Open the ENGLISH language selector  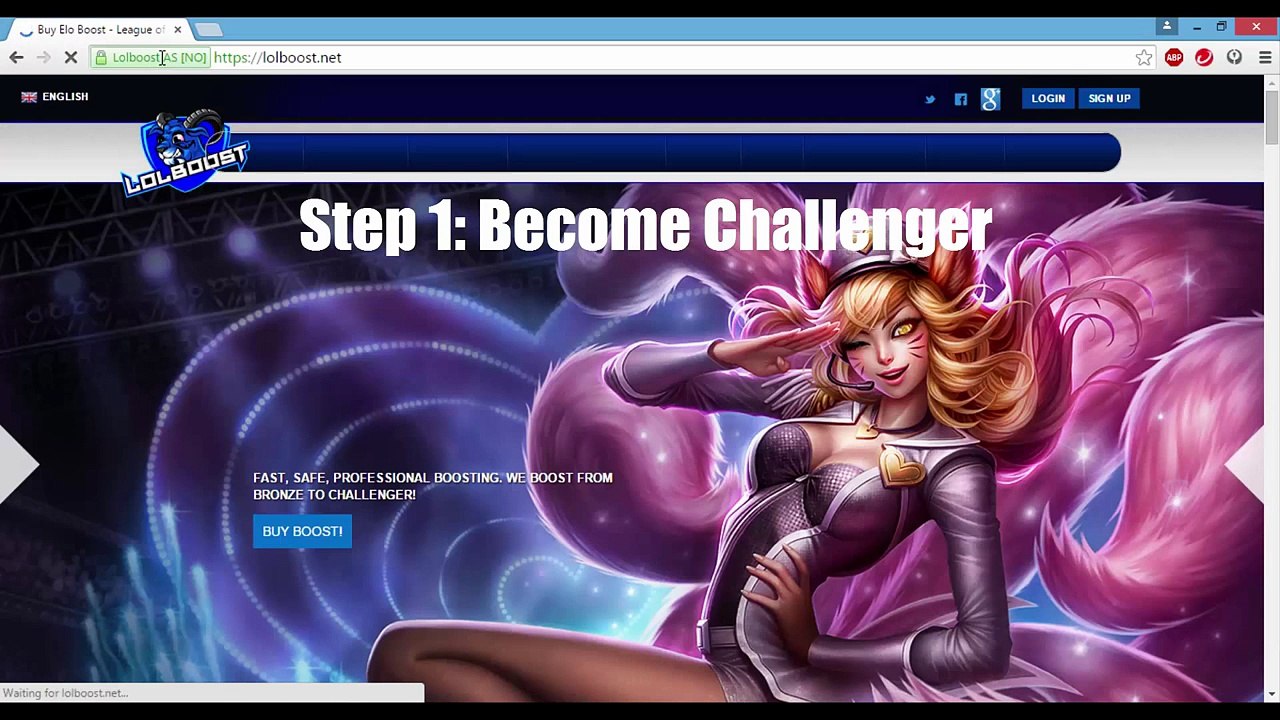tap(55, 97)
